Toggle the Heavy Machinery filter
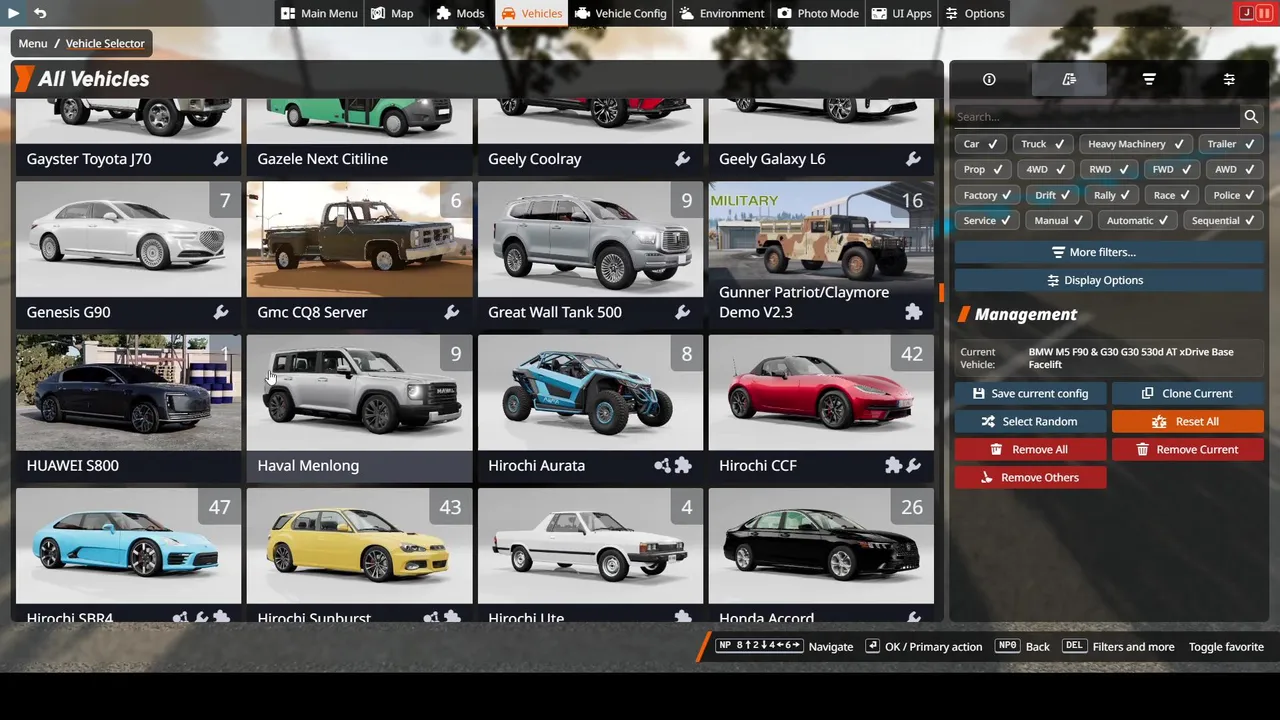1280x720 pixels. 1136,144
